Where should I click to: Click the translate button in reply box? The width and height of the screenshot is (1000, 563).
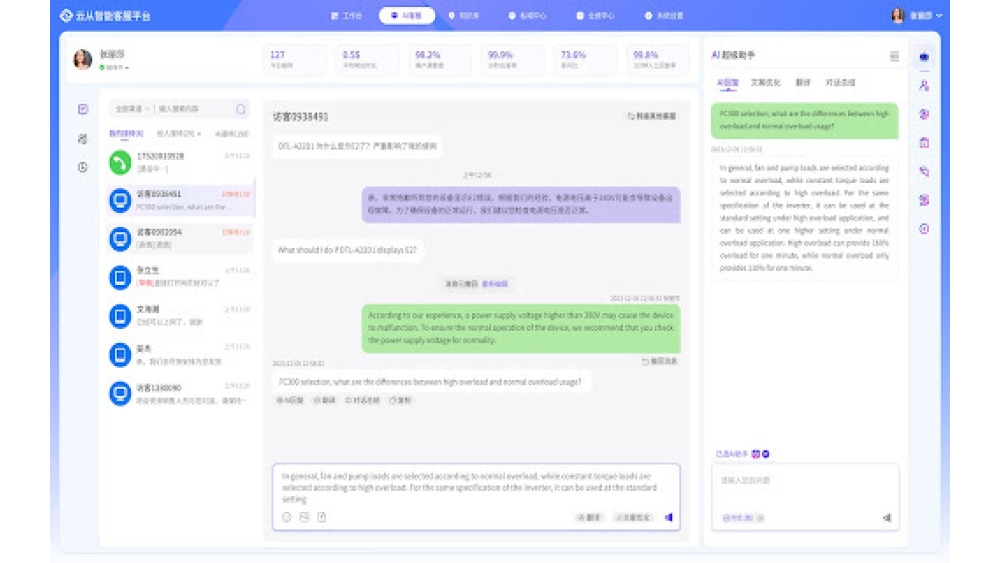(589, 518)
